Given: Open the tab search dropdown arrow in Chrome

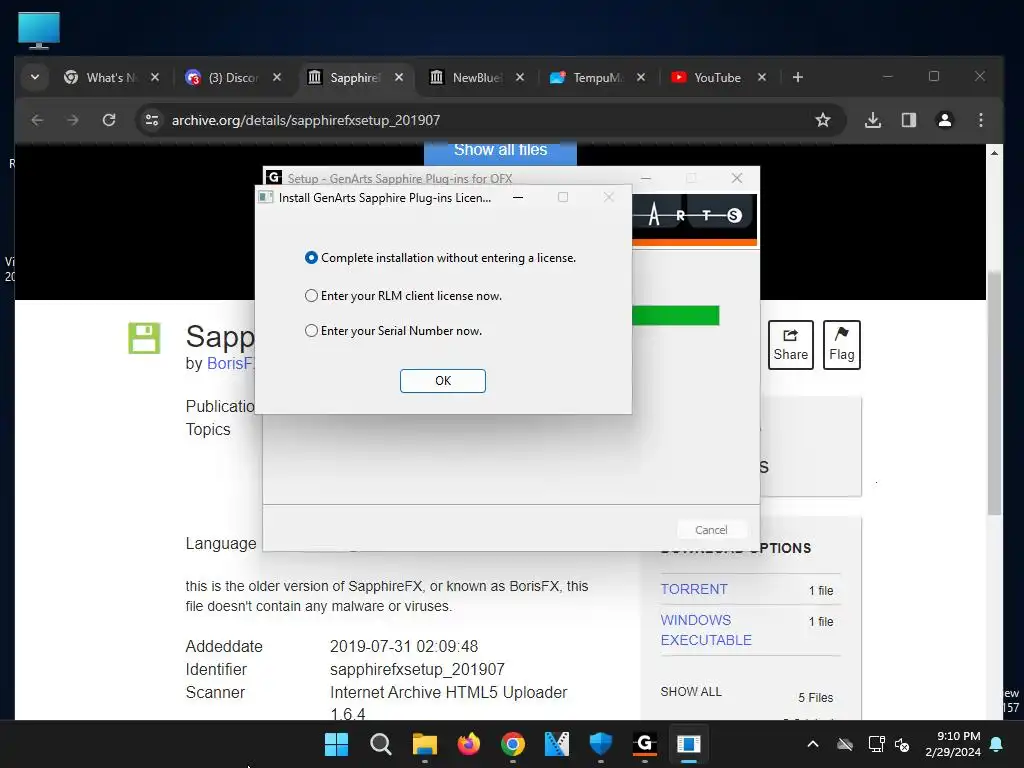Looking at the screenshot, I should (35, 77).
